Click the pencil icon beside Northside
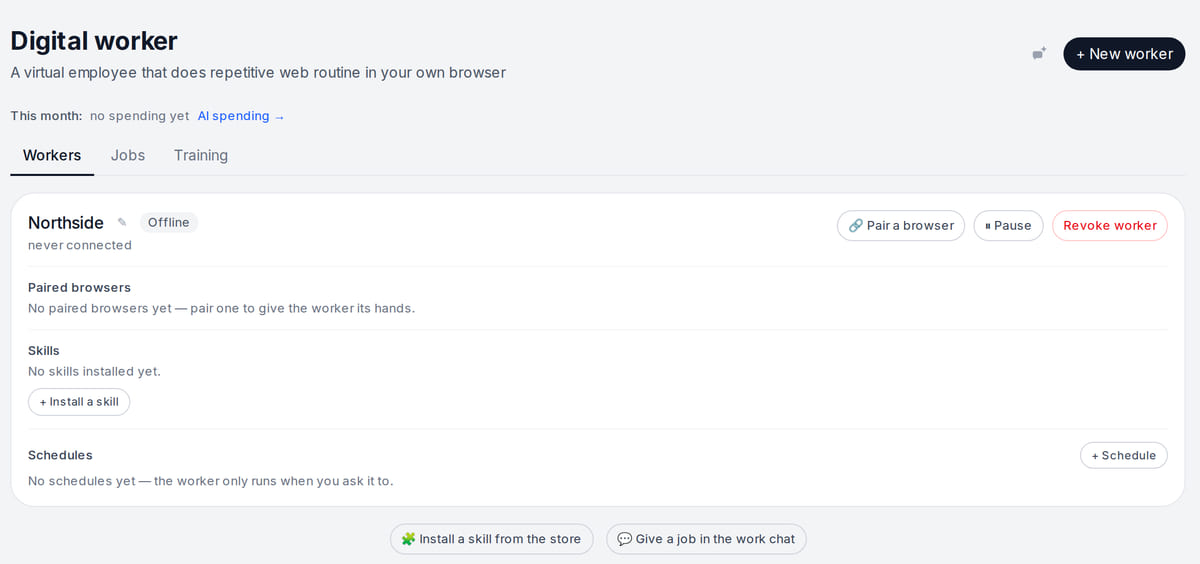Screen dimensions: 1200x564 coord(122,222)
